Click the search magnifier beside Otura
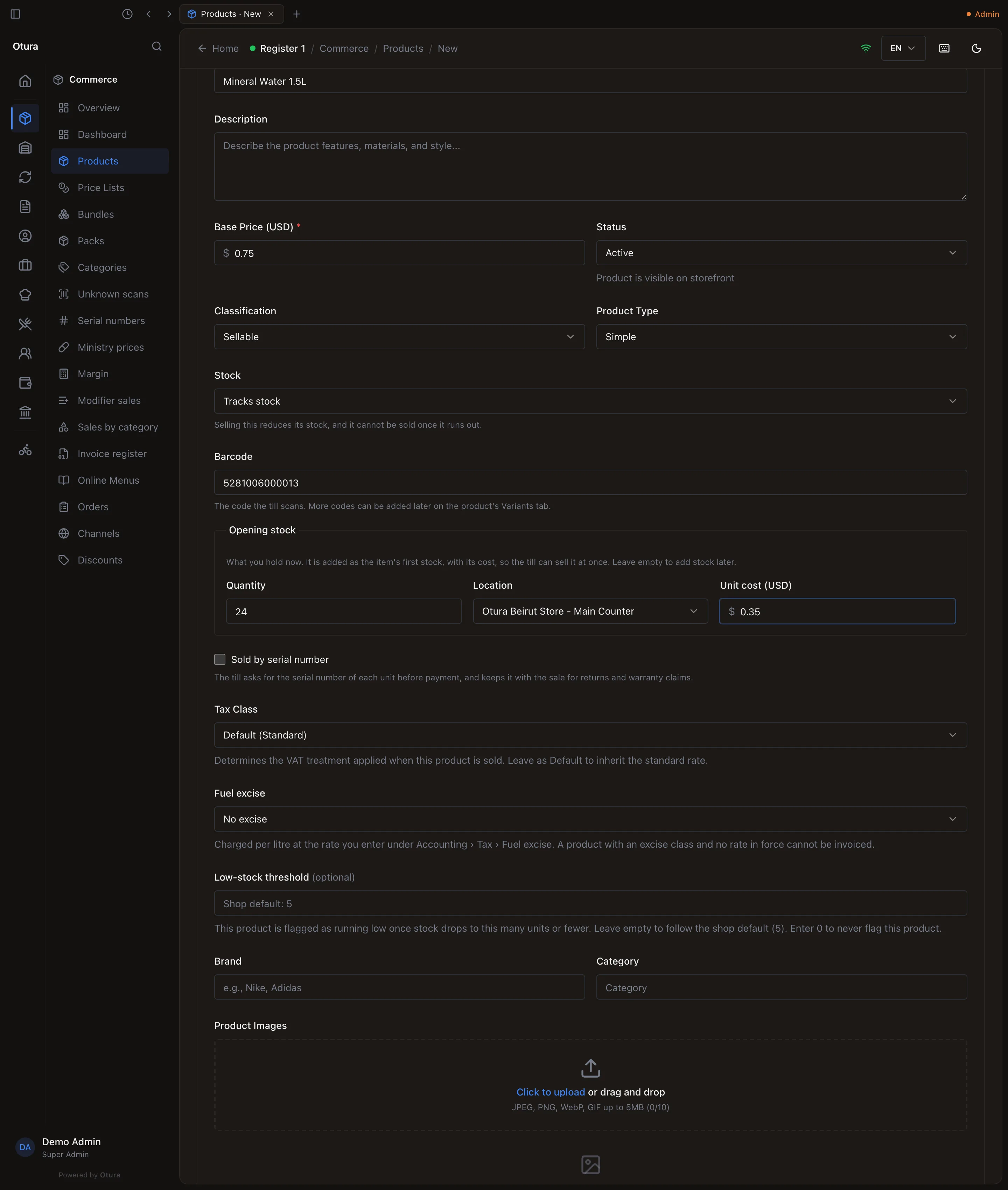 click(156, 46)
